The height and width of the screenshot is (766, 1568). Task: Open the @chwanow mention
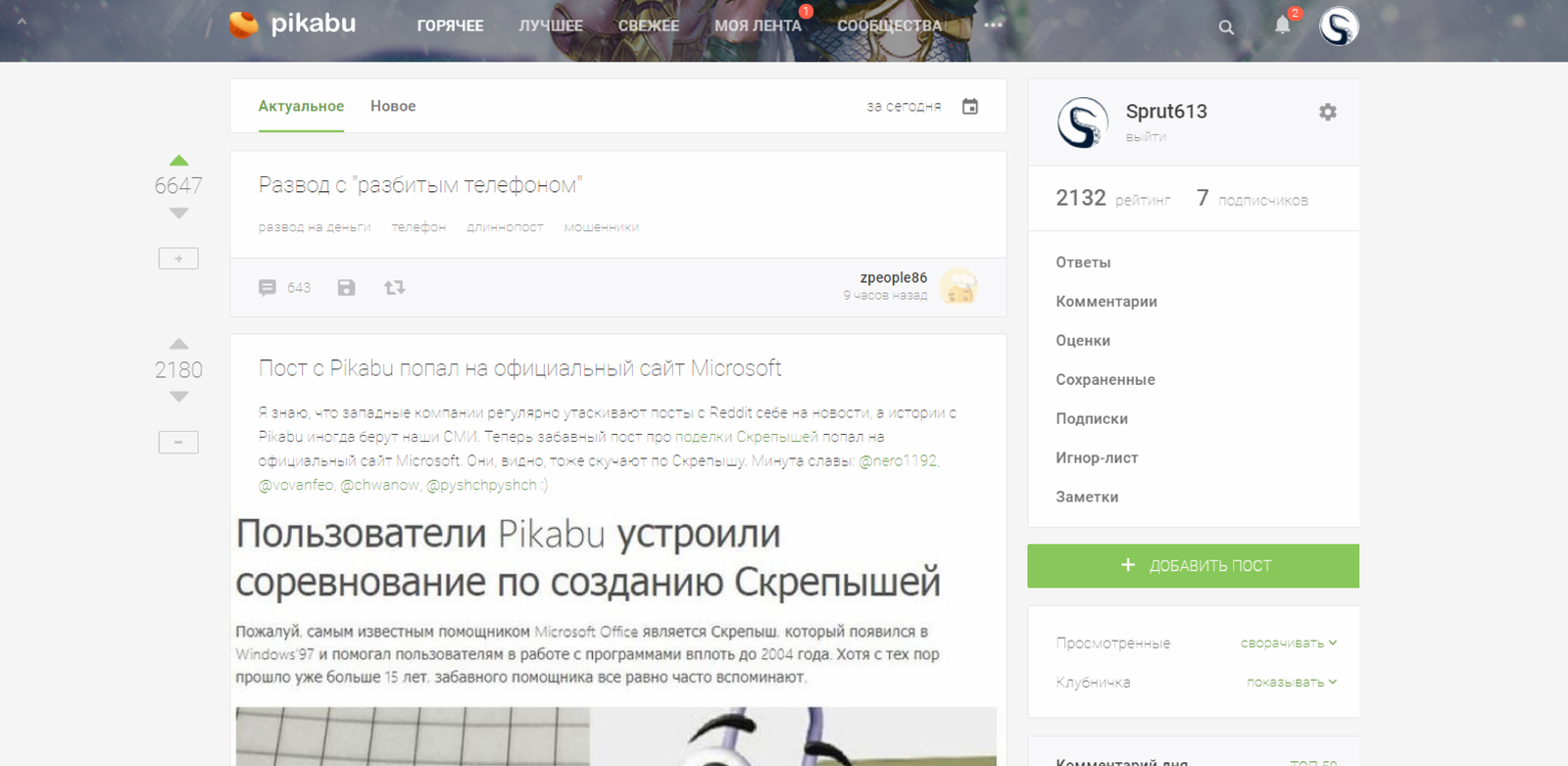(x=380, y=485)
